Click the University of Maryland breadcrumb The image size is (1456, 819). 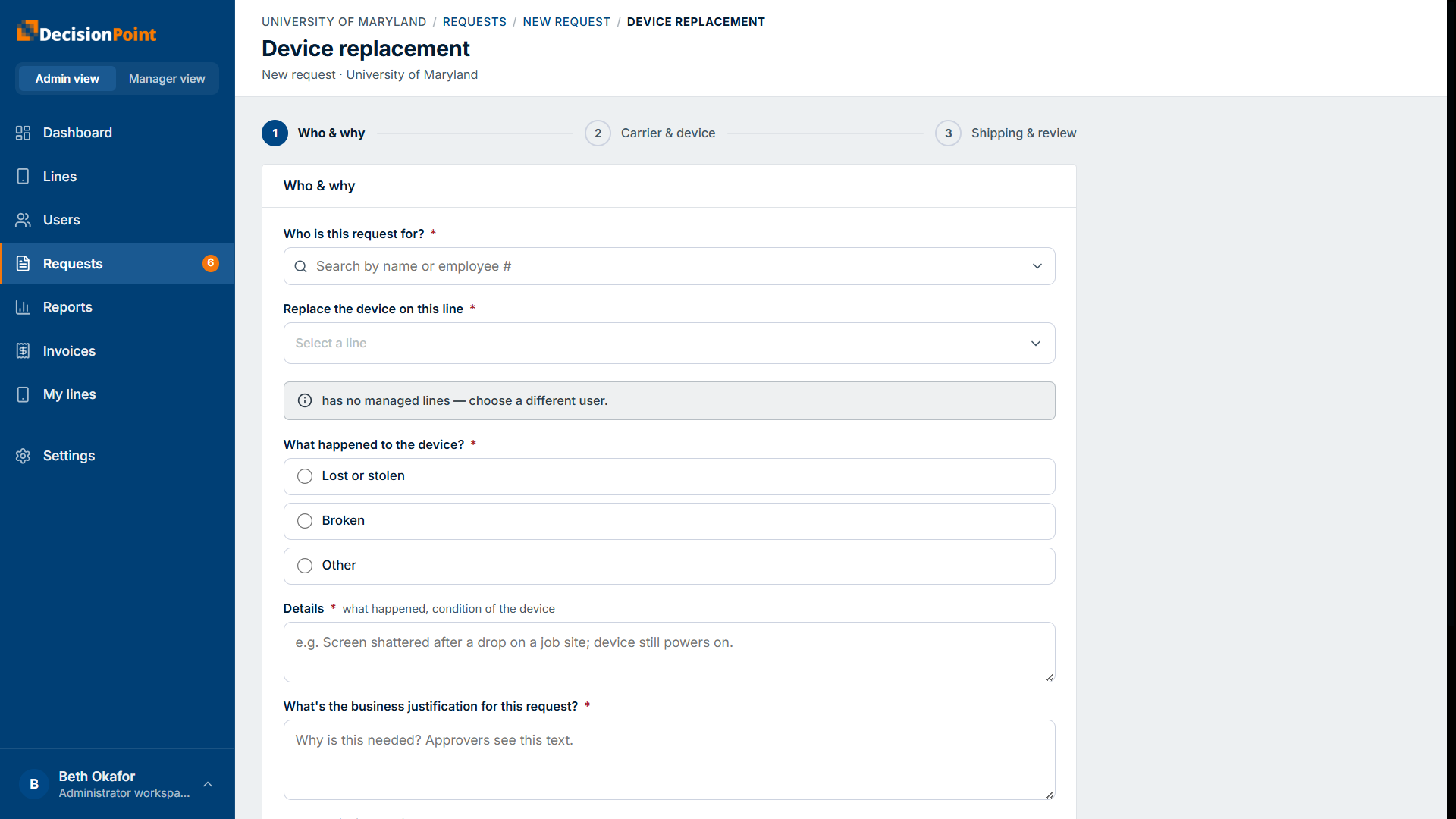point(344,22)
